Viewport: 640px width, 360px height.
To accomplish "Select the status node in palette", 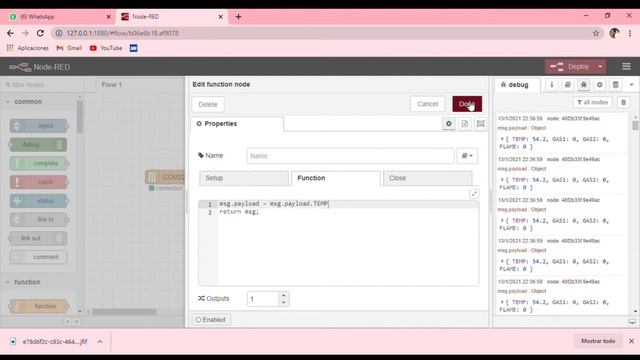I will point(39,201).
